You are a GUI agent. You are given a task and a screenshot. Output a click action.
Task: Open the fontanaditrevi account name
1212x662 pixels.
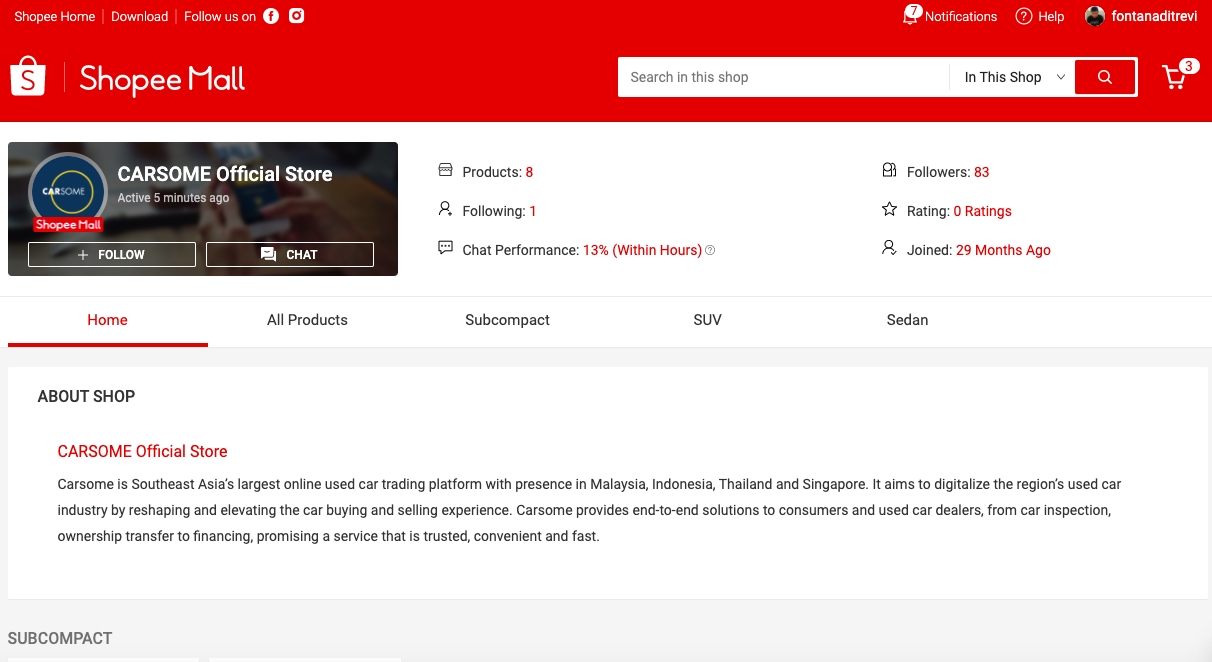pos(1154,17)
